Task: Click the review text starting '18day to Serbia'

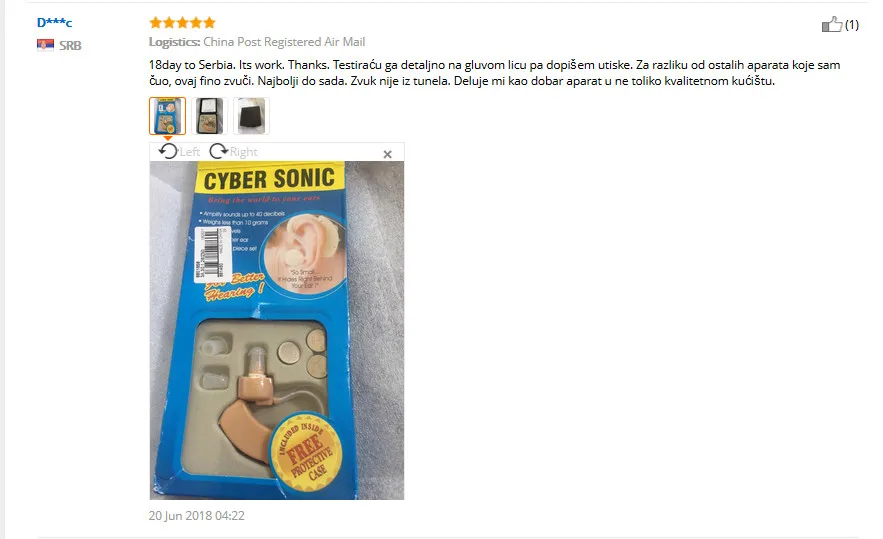Action: click(494, 73)
